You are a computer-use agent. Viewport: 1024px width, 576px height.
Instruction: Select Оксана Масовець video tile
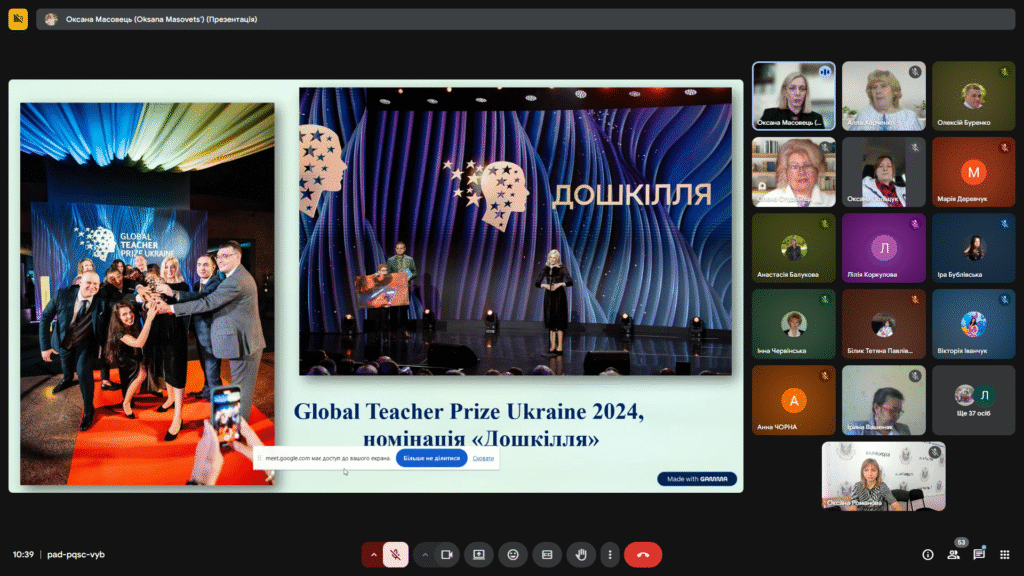(793, 96)
